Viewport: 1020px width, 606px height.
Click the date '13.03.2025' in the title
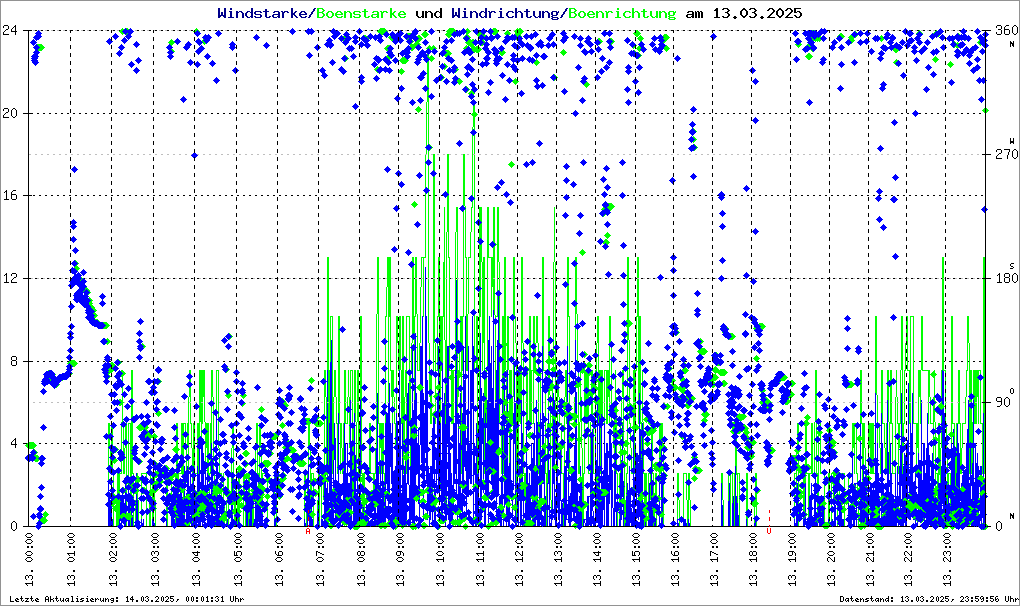coord(757,13)
